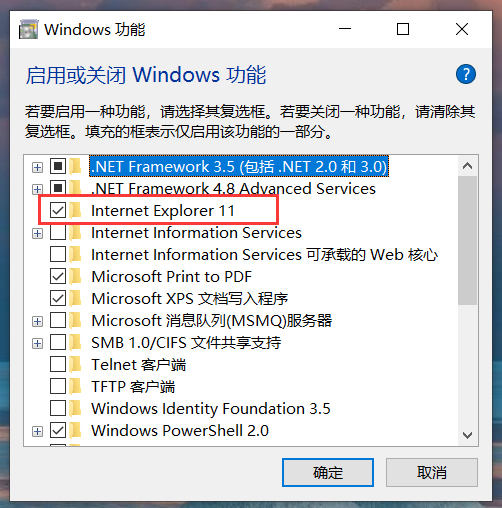The image size is (502, 508).
Task: Select the Windows PowerShell 2.0 entry
Action: 180,430
